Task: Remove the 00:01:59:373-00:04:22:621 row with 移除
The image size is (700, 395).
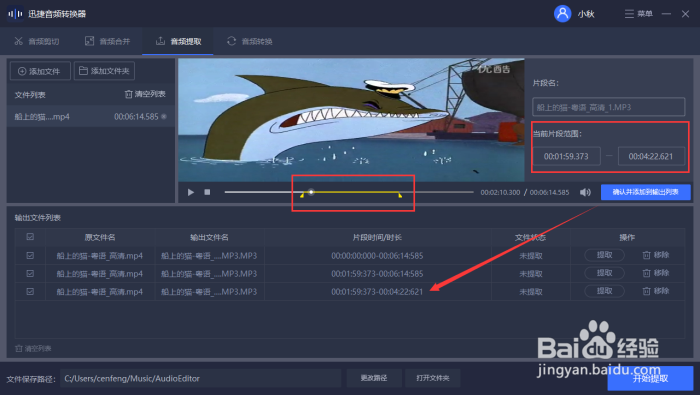Action: click(656, 291)
